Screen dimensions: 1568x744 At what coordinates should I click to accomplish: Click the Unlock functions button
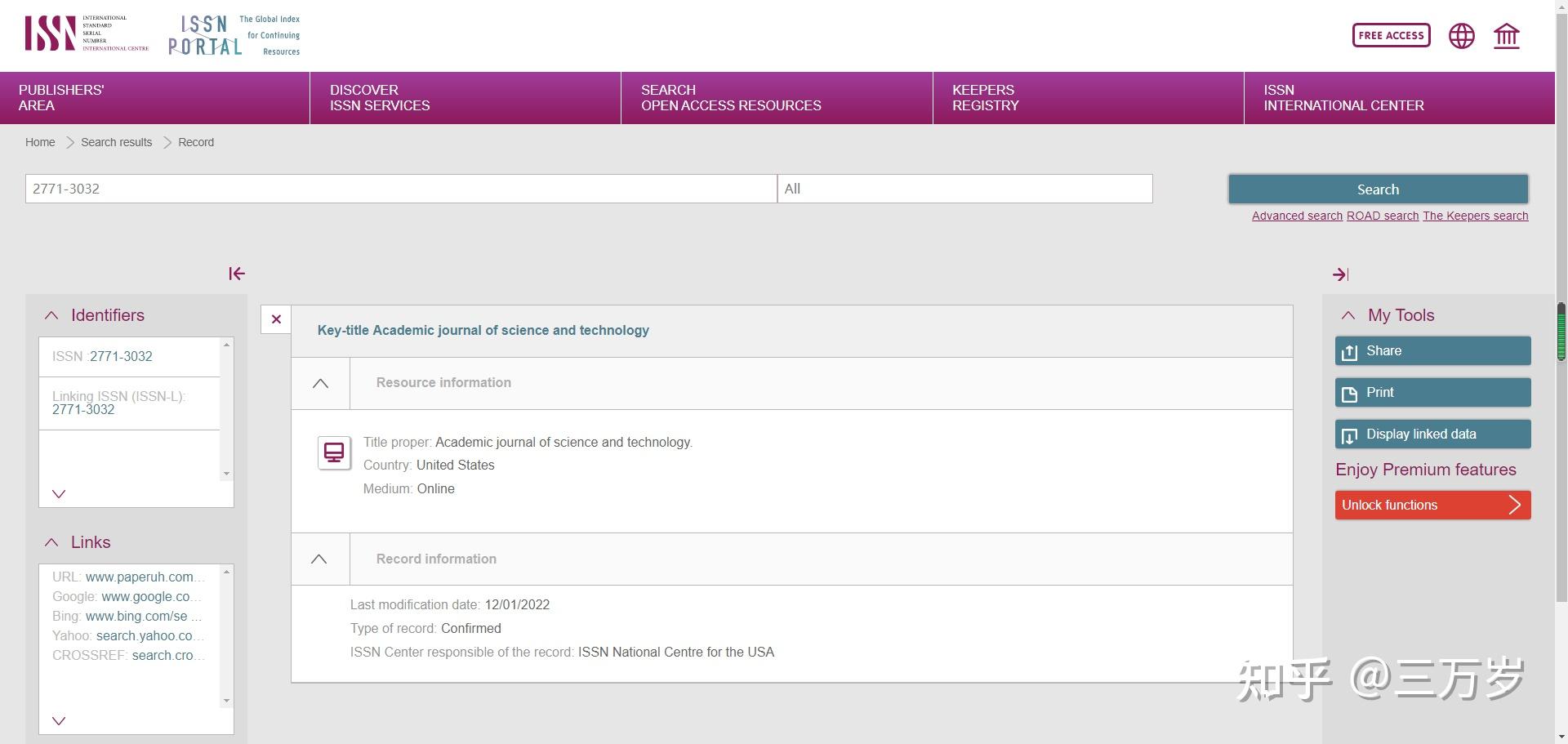pos(1433,505)
